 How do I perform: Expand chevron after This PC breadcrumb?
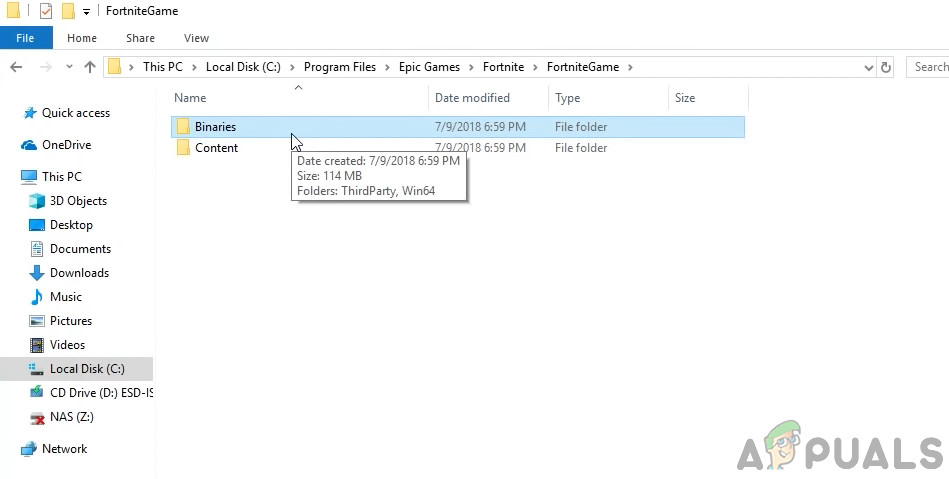194,67
